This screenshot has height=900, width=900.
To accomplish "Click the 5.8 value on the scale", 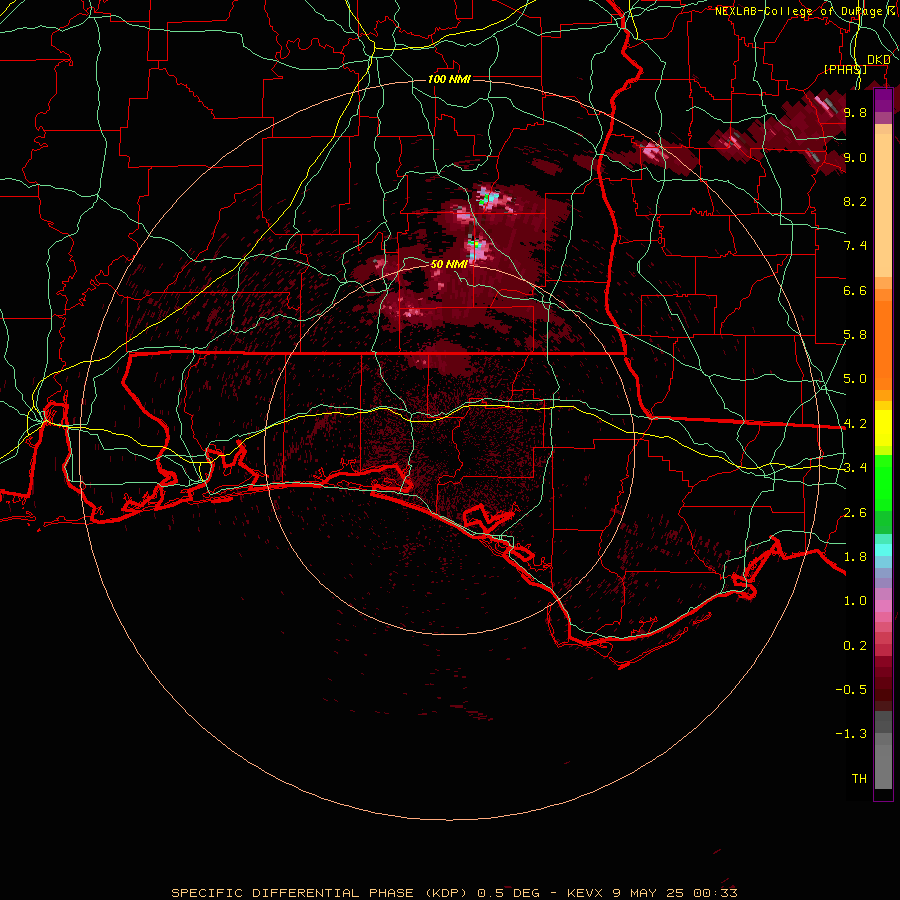I will point(855,335).
